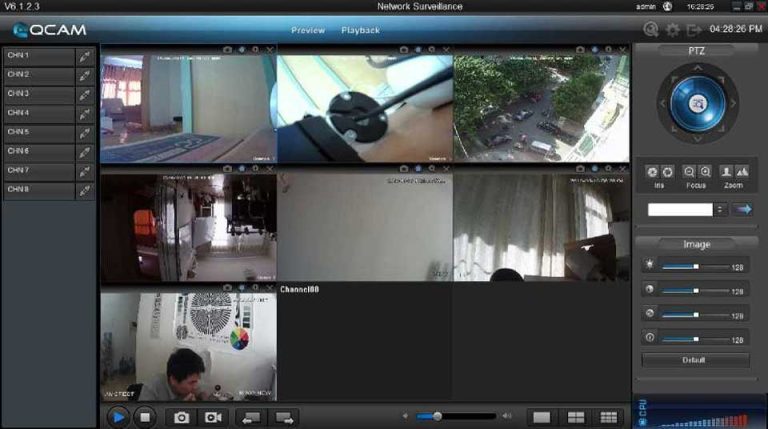Toggle the CHN 8 connect icon
This screenshot has height=429, width=768.
pyautogui.click(x=85, y=190)
